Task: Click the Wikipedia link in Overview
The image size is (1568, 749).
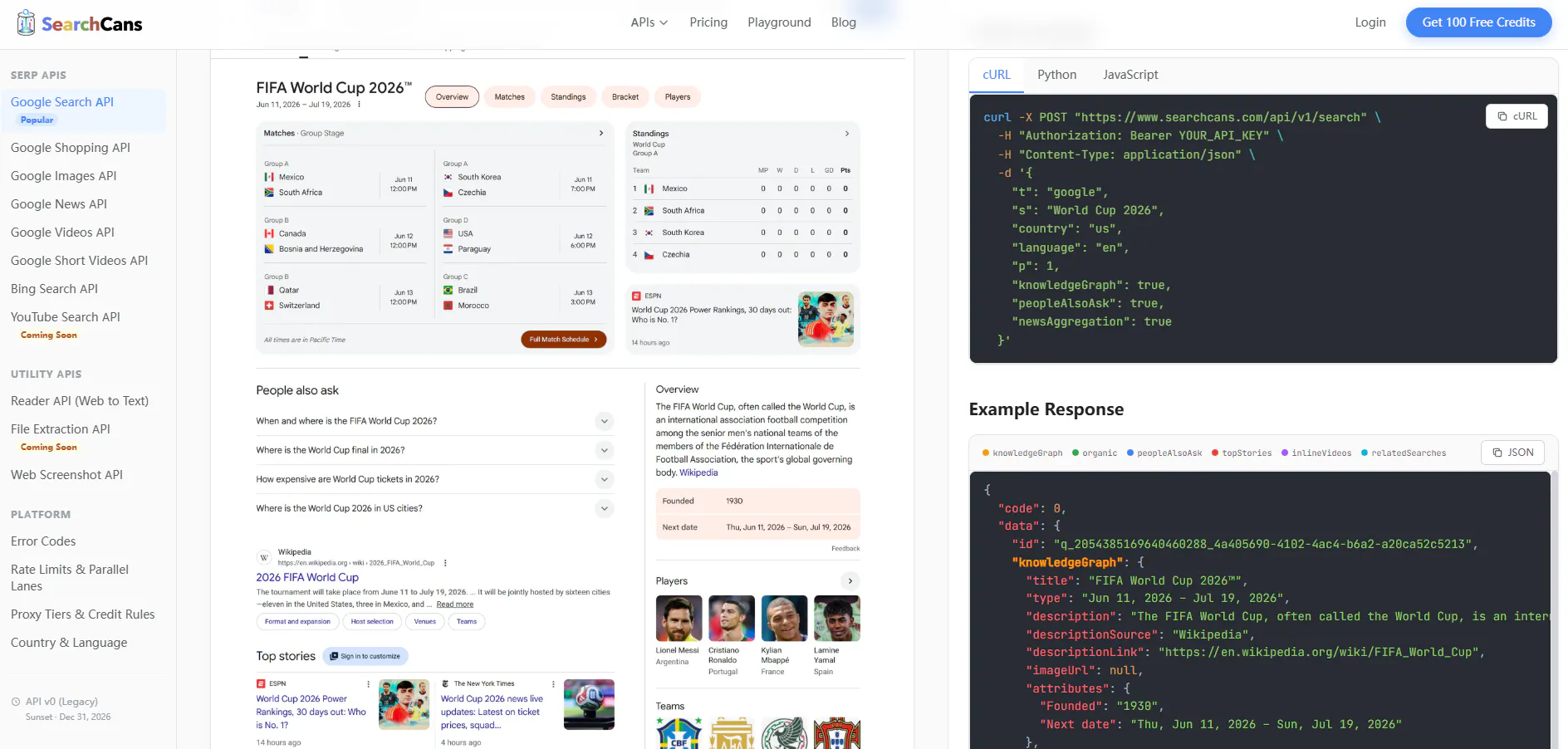Action: (698, 472)
